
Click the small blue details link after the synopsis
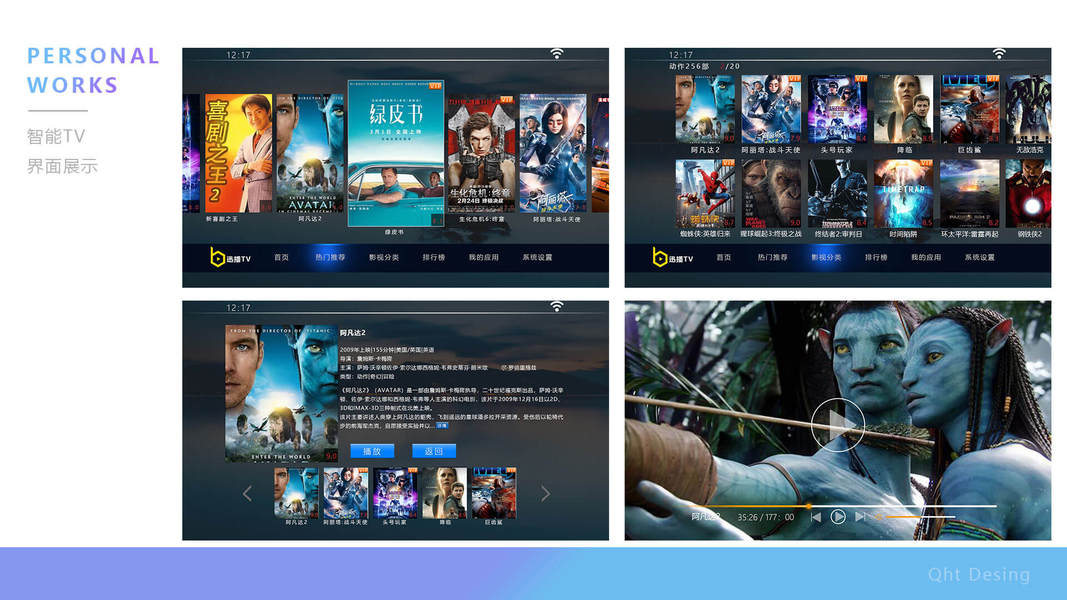[x=442, y=425]
